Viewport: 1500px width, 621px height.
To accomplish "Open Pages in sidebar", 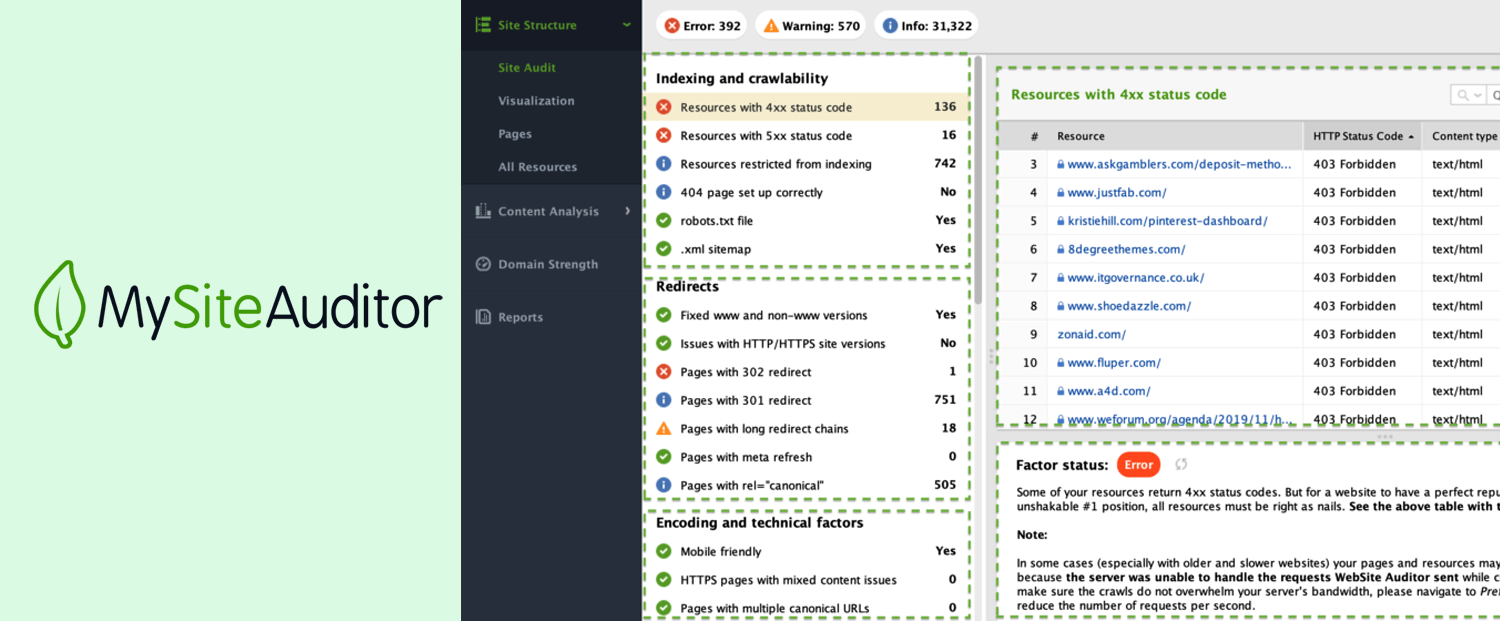I will (515, 134).
